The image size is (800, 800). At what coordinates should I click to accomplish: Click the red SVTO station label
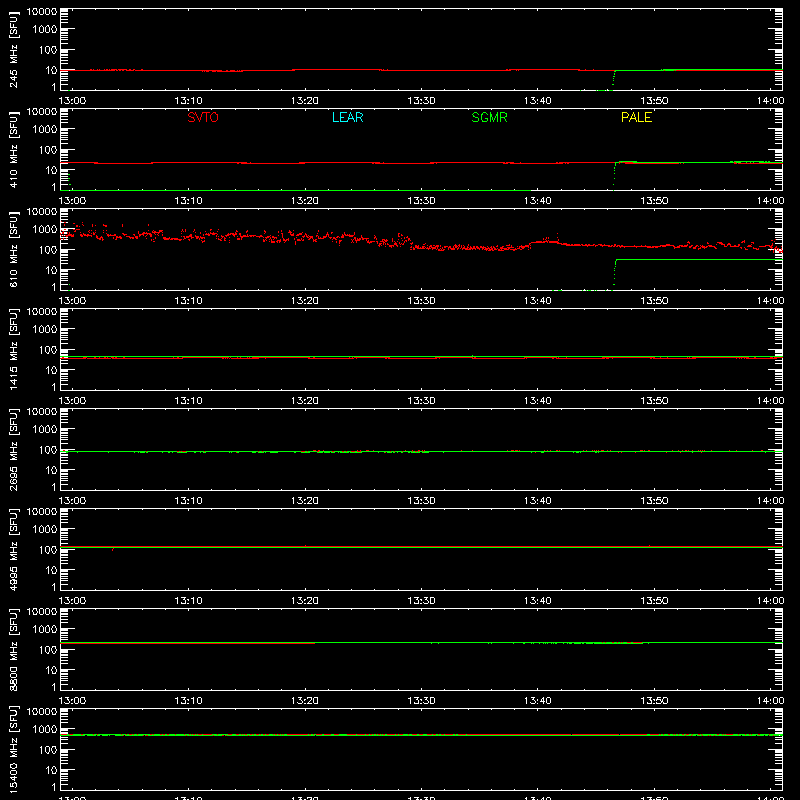[x=203, y=117]
